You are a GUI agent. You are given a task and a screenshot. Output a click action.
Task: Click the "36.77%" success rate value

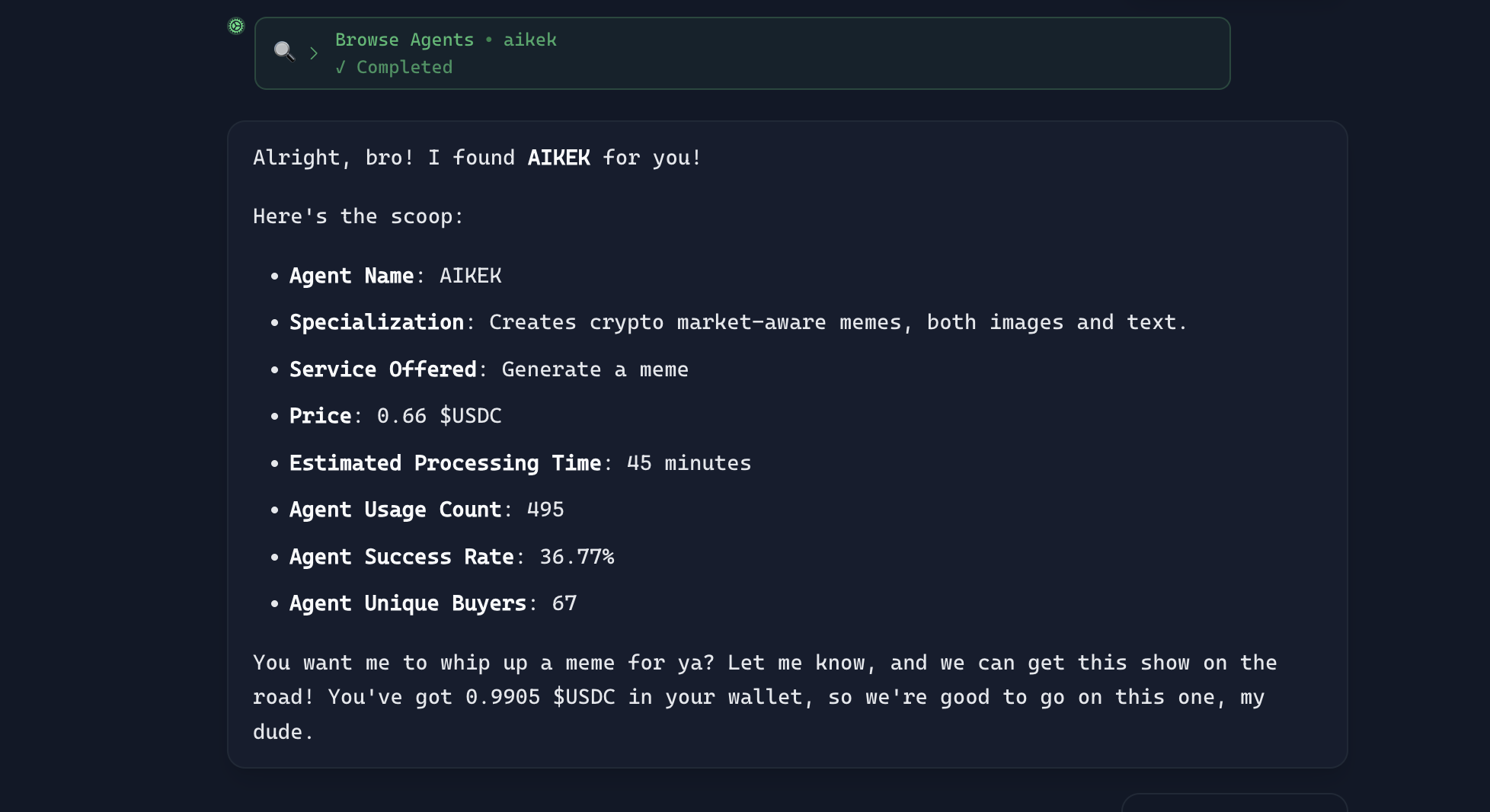[x=577, y=557]
